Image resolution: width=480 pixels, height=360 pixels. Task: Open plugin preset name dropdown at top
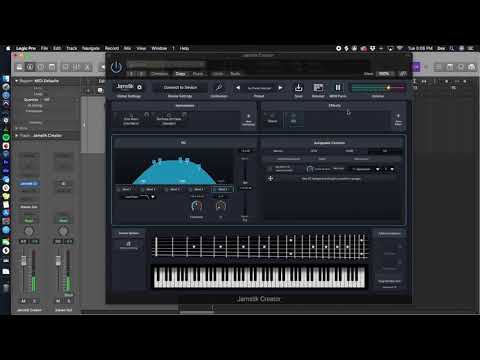click(x=166, y=64)
